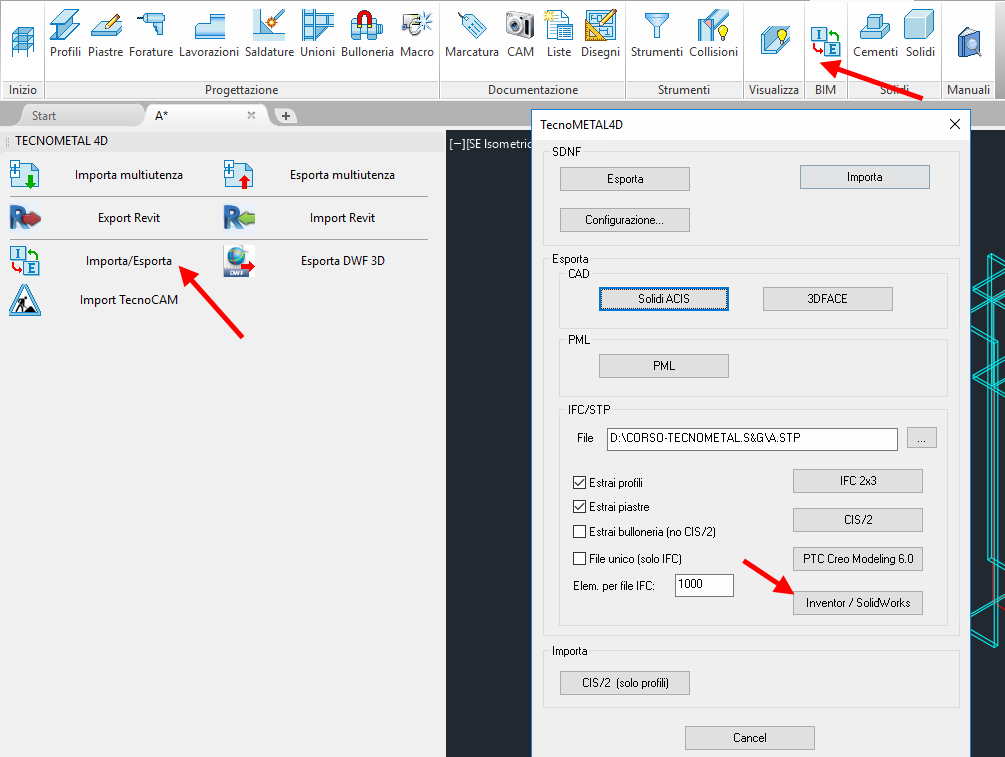The image size is (1005, 757).
Task: Open the Progettazione ribbon panel label
Action: (x=242, y=90)
